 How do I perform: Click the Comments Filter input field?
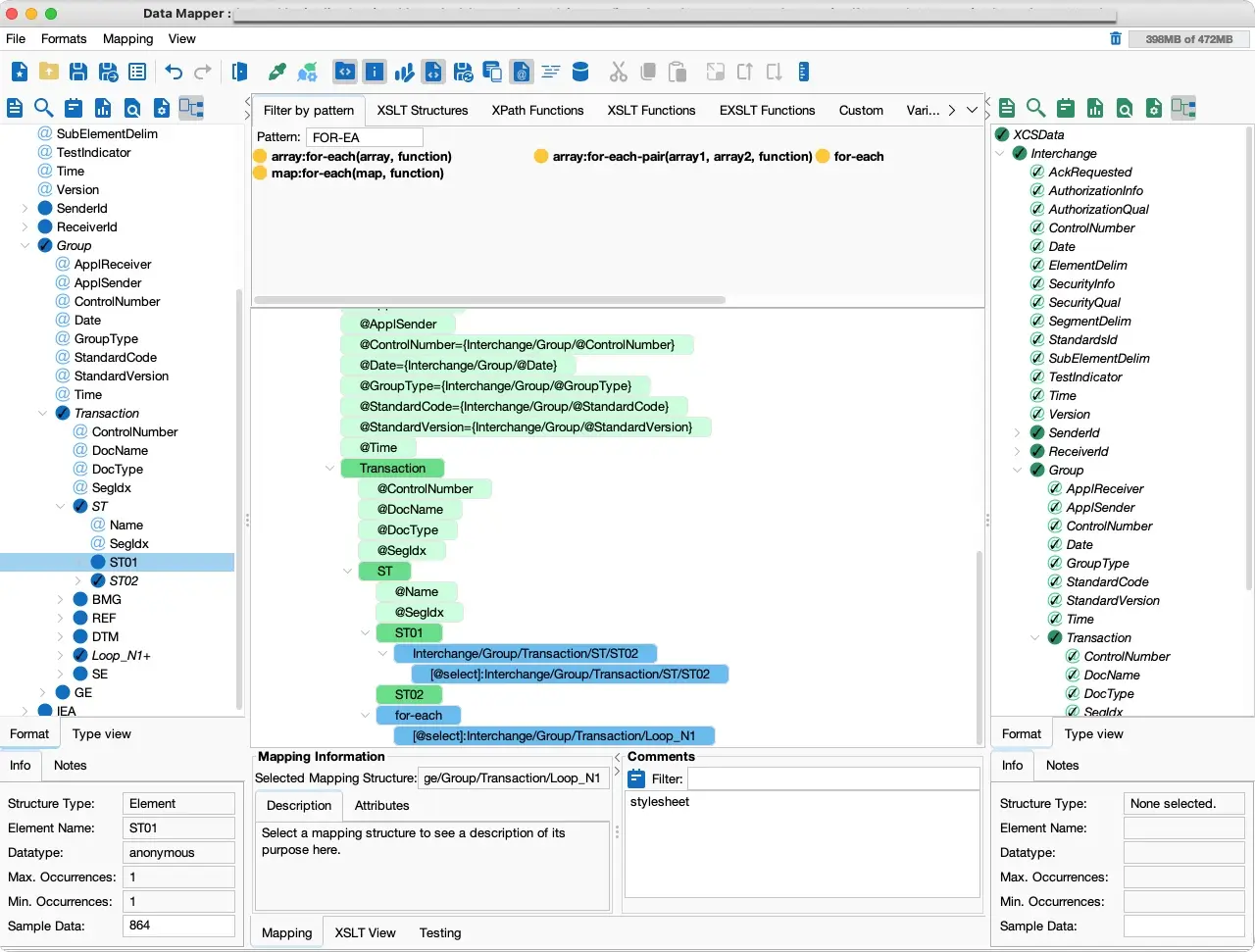click(832, 778)
